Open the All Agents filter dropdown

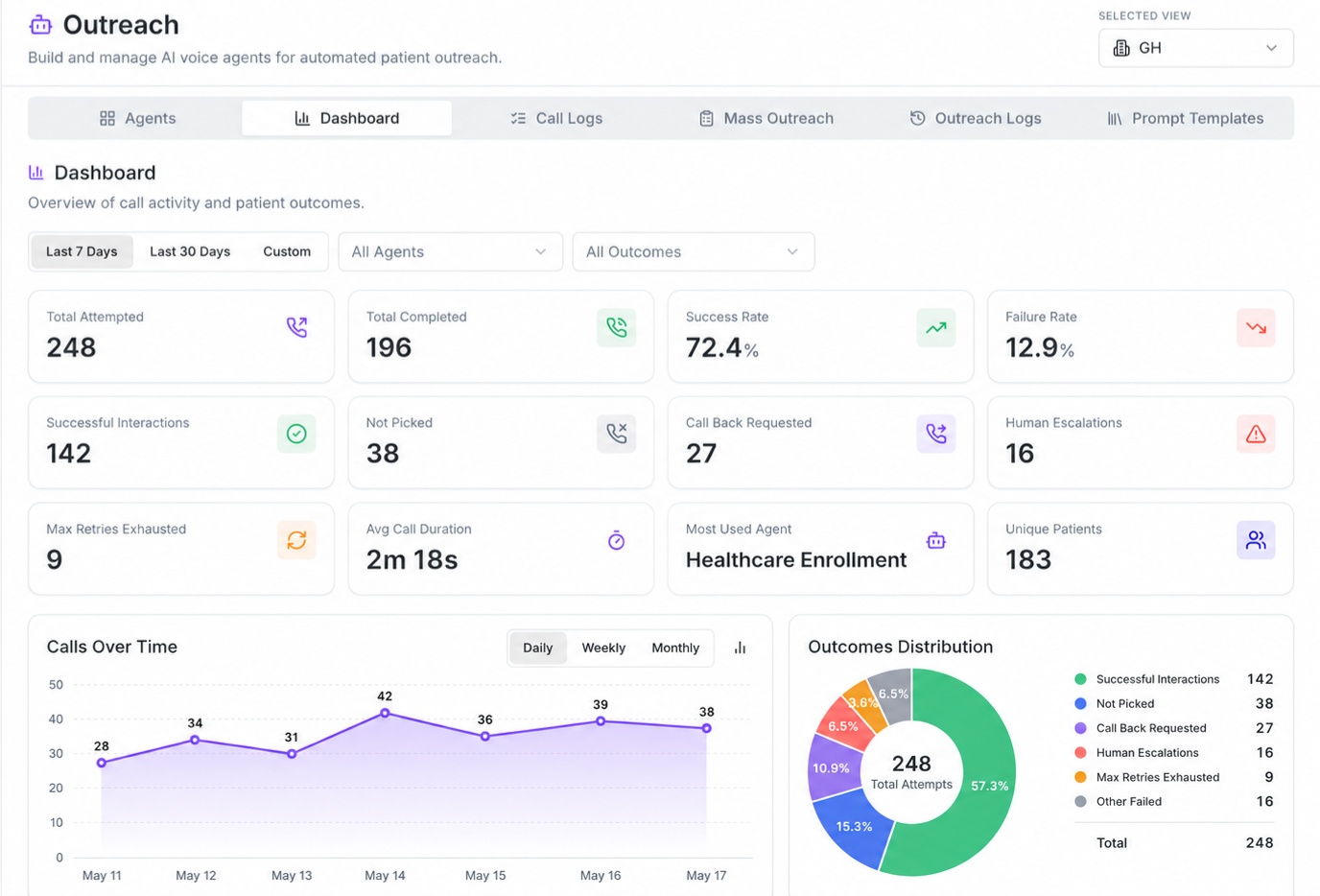pyautogui.click(x=450, y=251)
